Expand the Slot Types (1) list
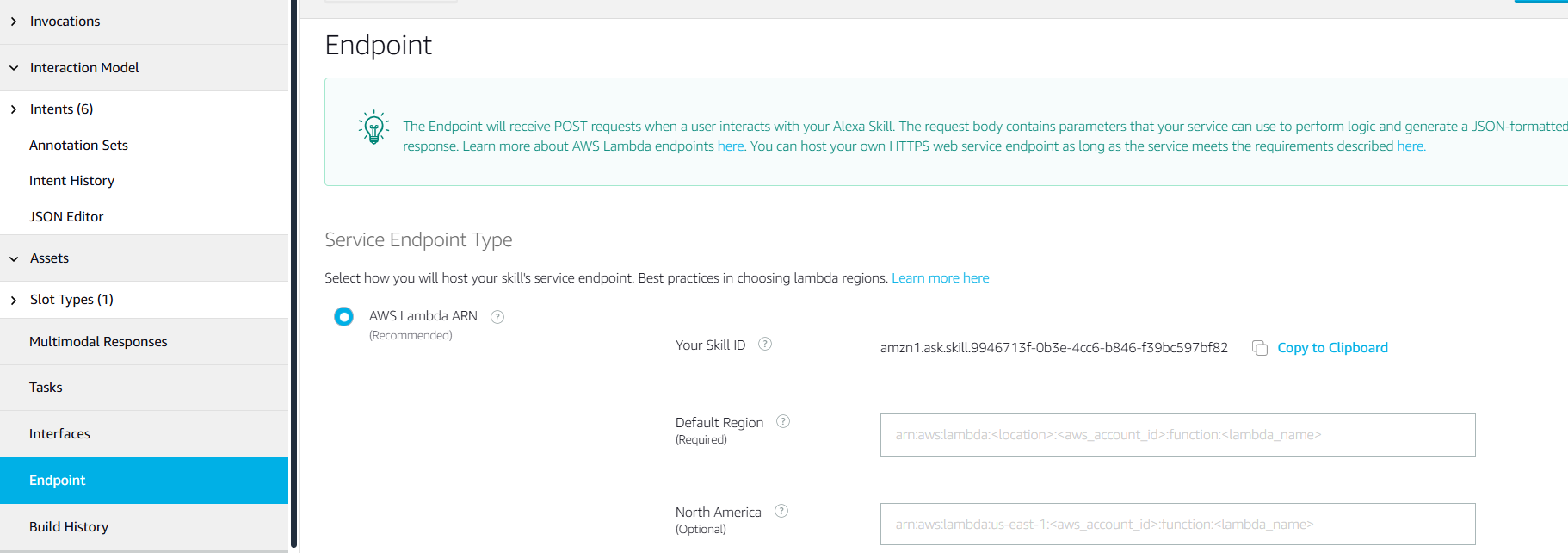 (14, 300)
